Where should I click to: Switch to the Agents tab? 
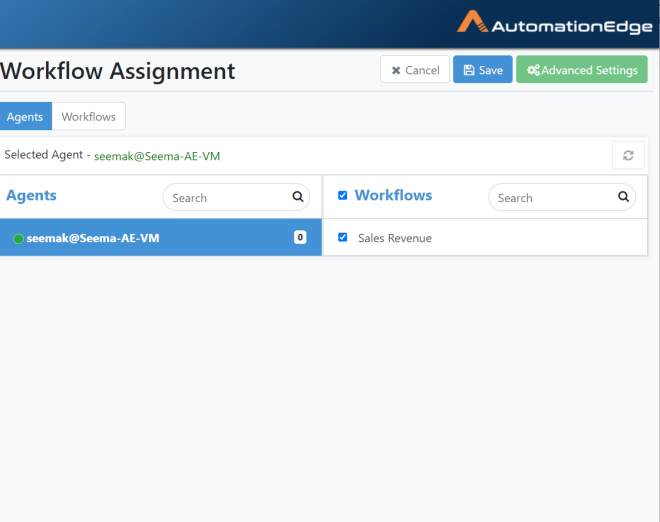(25, 116)
